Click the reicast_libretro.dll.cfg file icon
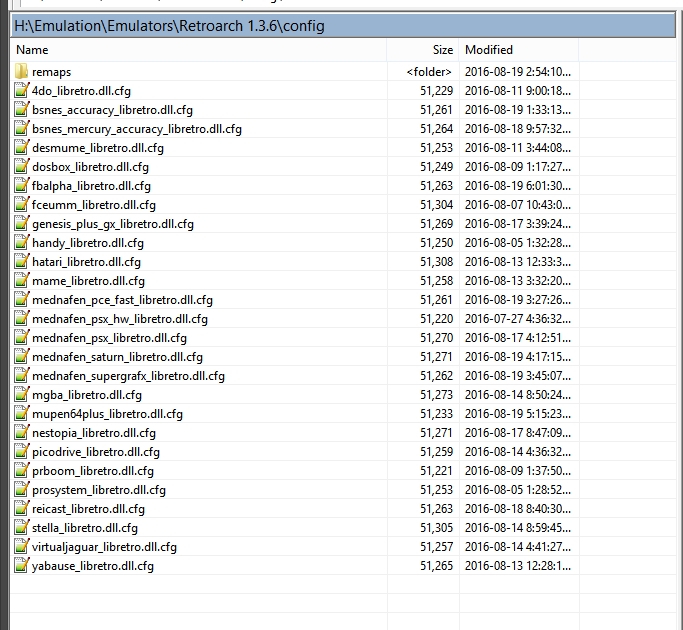This screenshot has width=683, height=630. pos(21,508)
